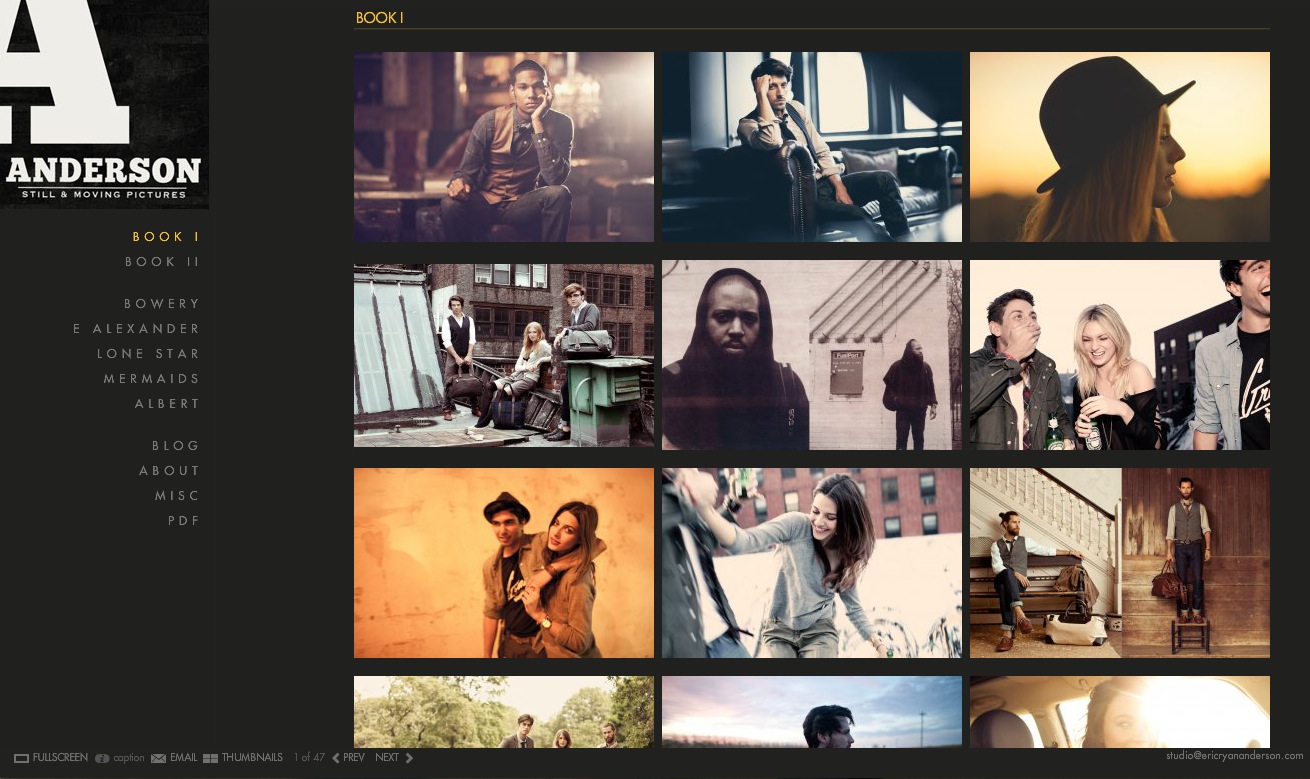
Task: Click the Prev left chevron arrow
Action: click(x=336, y=759)
